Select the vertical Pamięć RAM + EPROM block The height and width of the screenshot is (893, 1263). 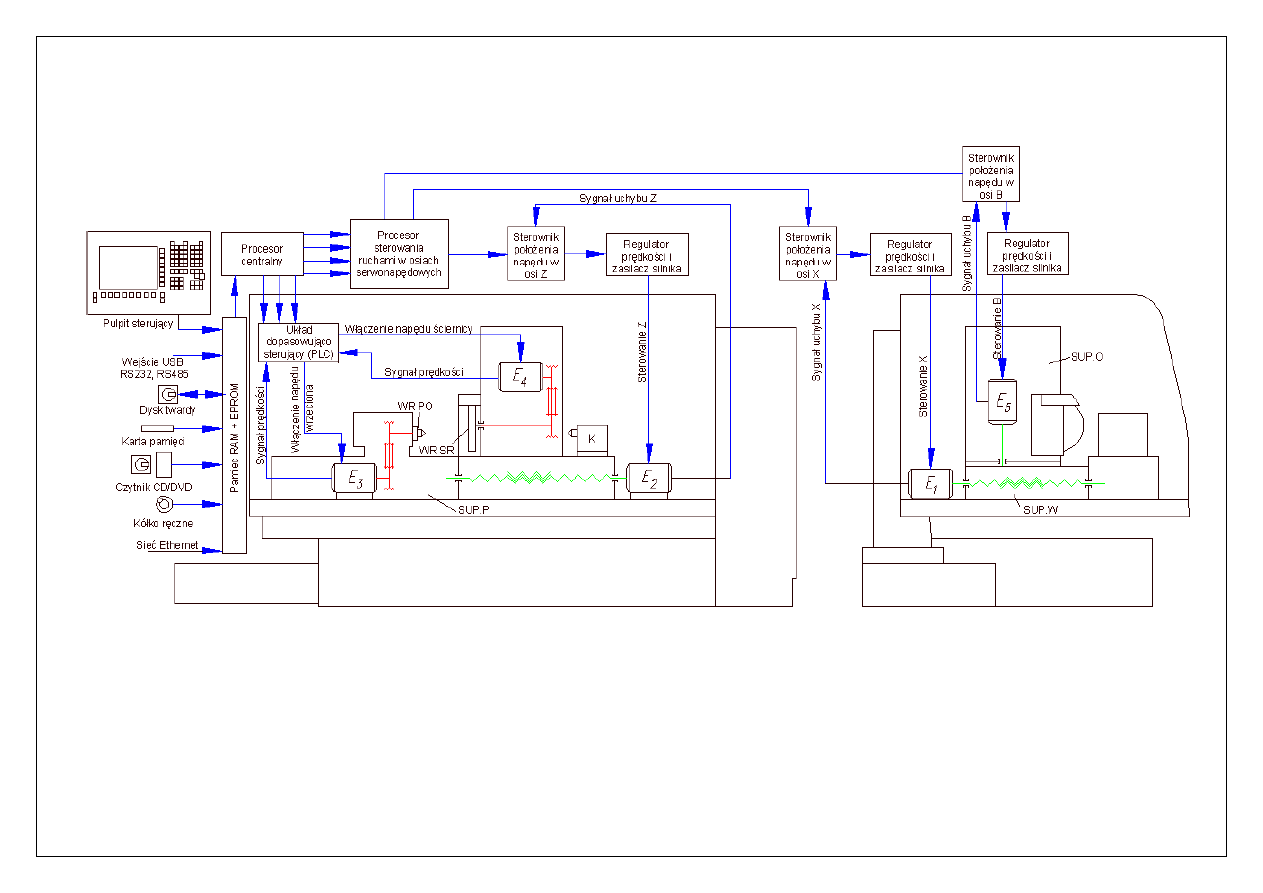tap(234, 436)
